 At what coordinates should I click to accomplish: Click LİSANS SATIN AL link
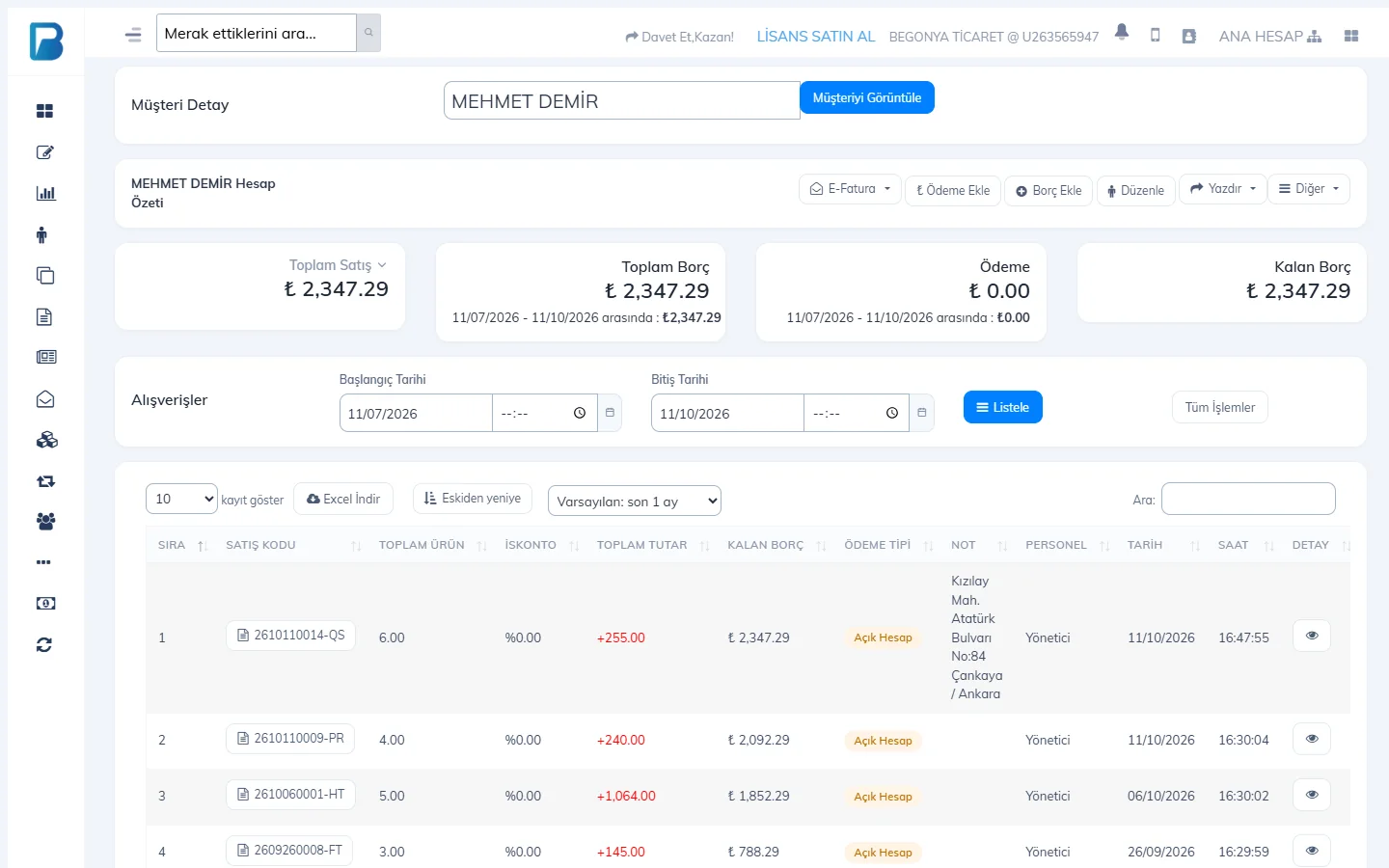point(816,37)
